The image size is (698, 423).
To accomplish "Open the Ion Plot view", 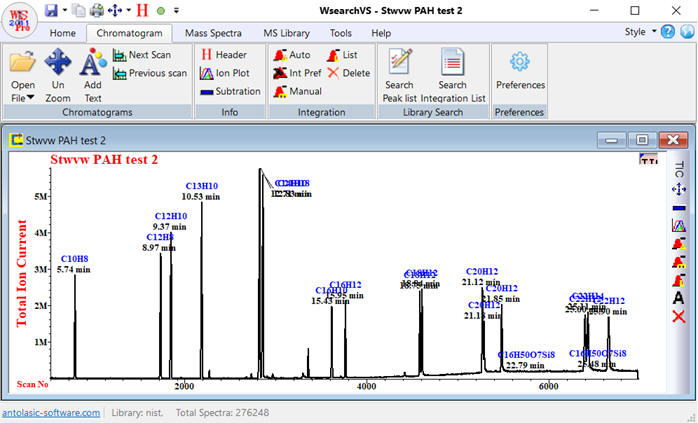I will click(230, 73).
